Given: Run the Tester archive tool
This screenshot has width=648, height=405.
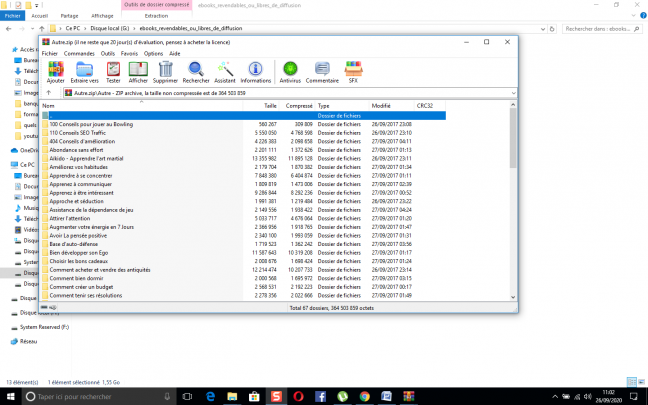Looking at the screenshot, I should [x=113, y=72].
